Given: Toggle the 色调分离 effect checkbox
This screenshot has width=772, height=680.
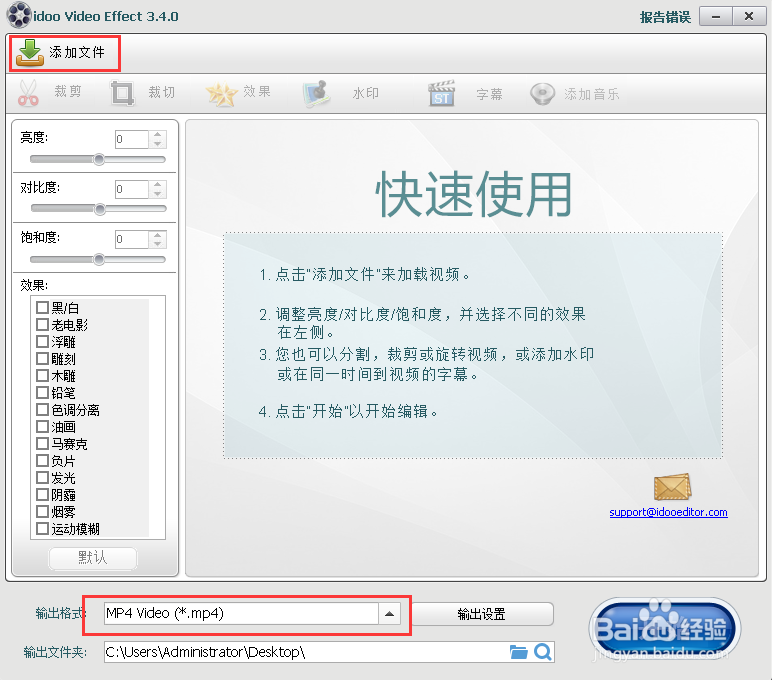Looking at the screenshot, I should pos(42,410).
